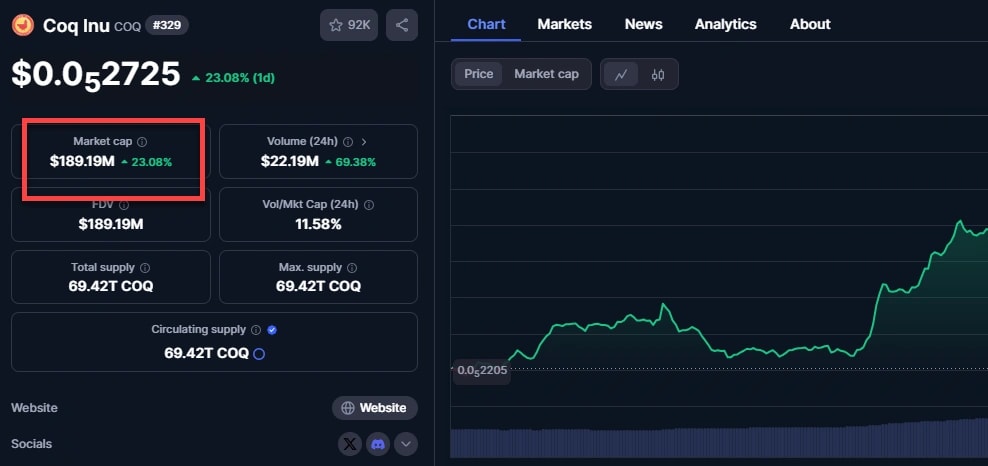This screenshot has width=988, height=466.
Task: Click Market cap info icon
Action: (142, 142)
